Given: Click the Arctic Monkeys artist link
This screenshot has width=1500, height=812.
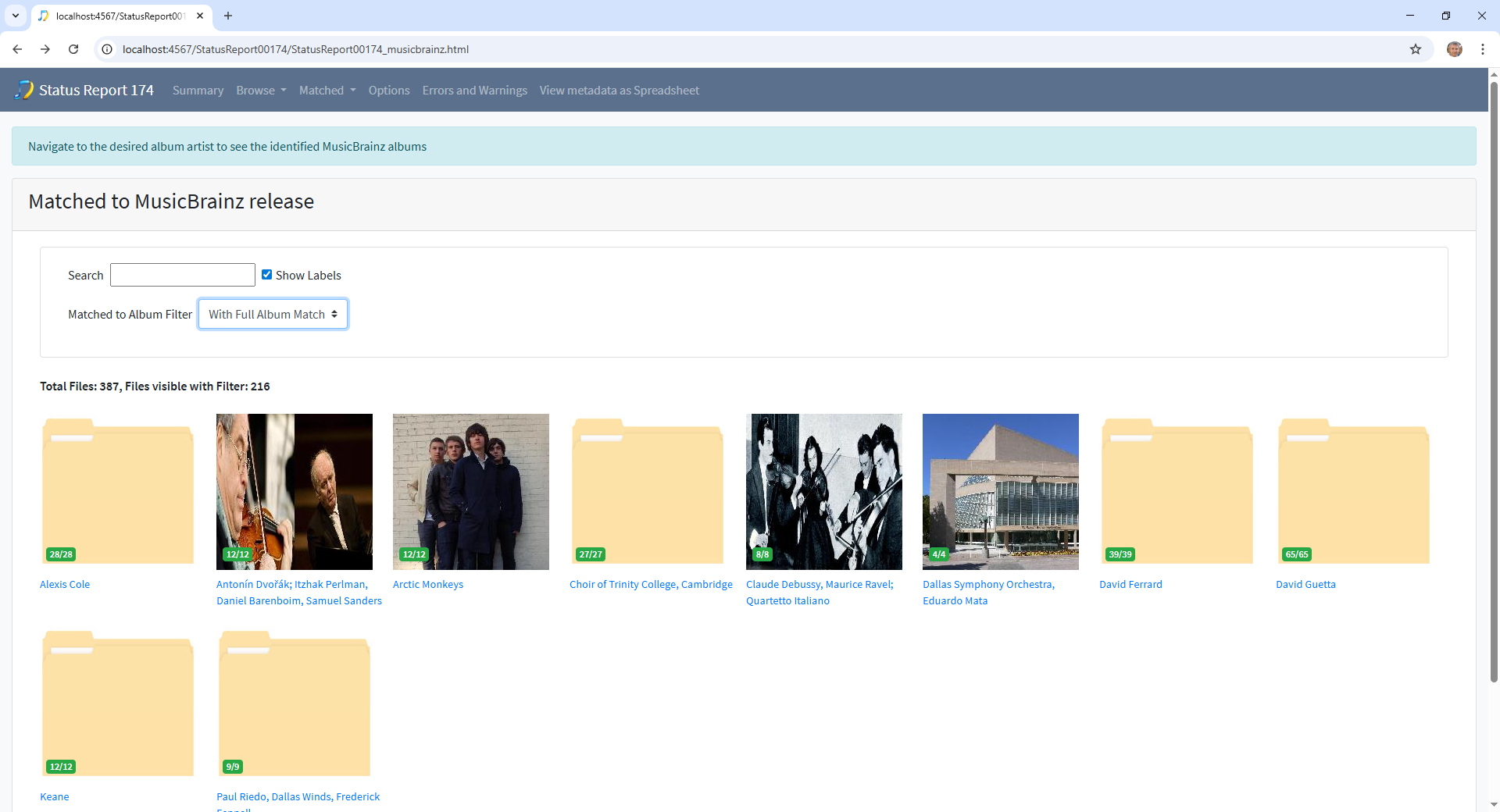Looking at the screenshot, I should (x=427, y=584).
